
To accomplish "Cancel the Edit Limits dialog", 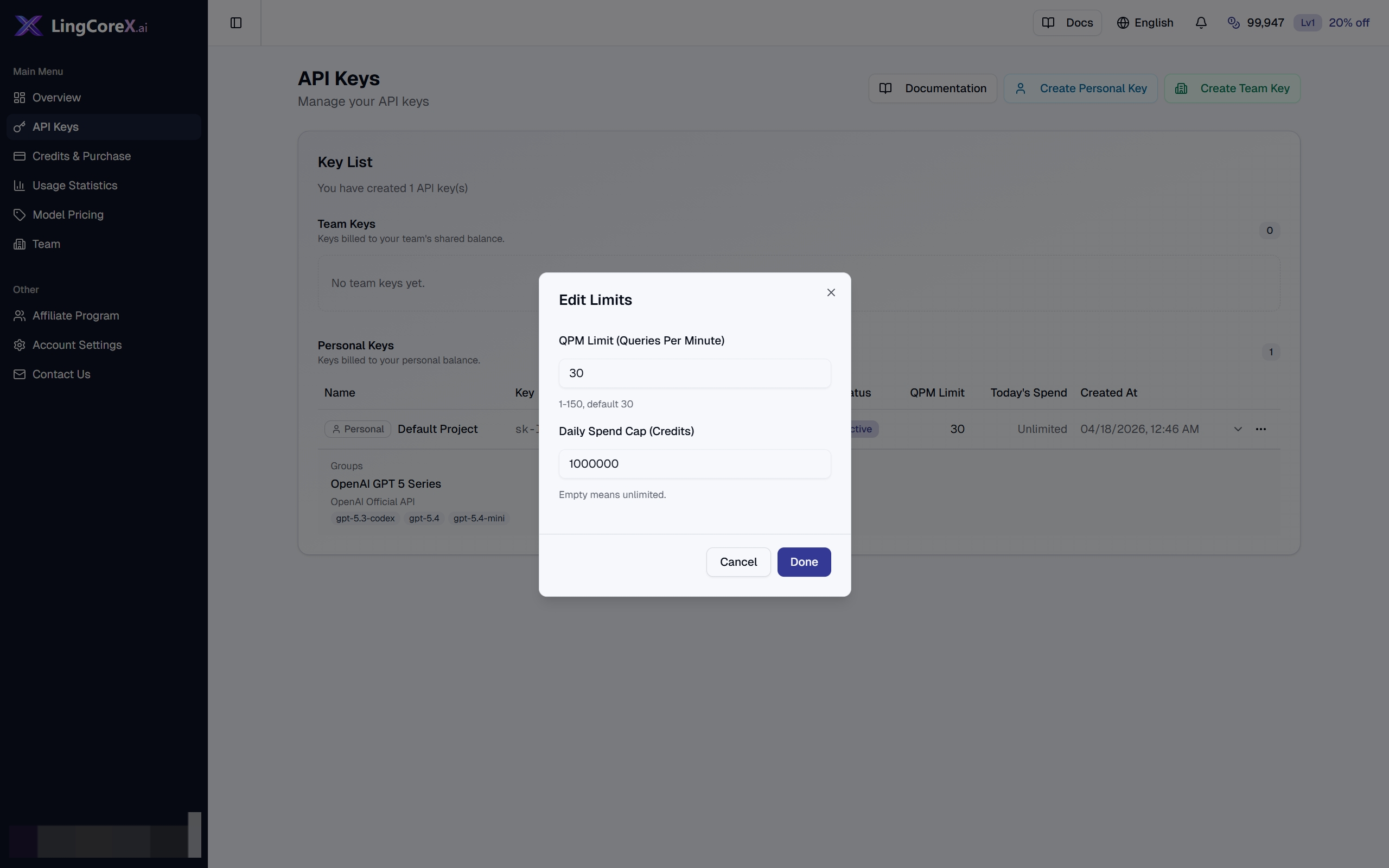I will (x=738, y=562).
